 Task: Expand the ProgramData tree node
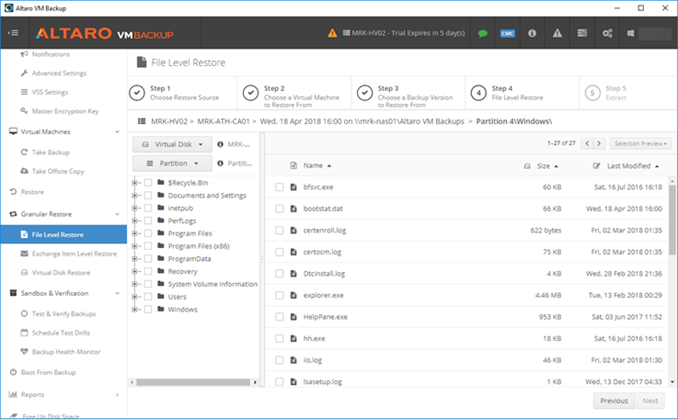[x=134, y=259]
